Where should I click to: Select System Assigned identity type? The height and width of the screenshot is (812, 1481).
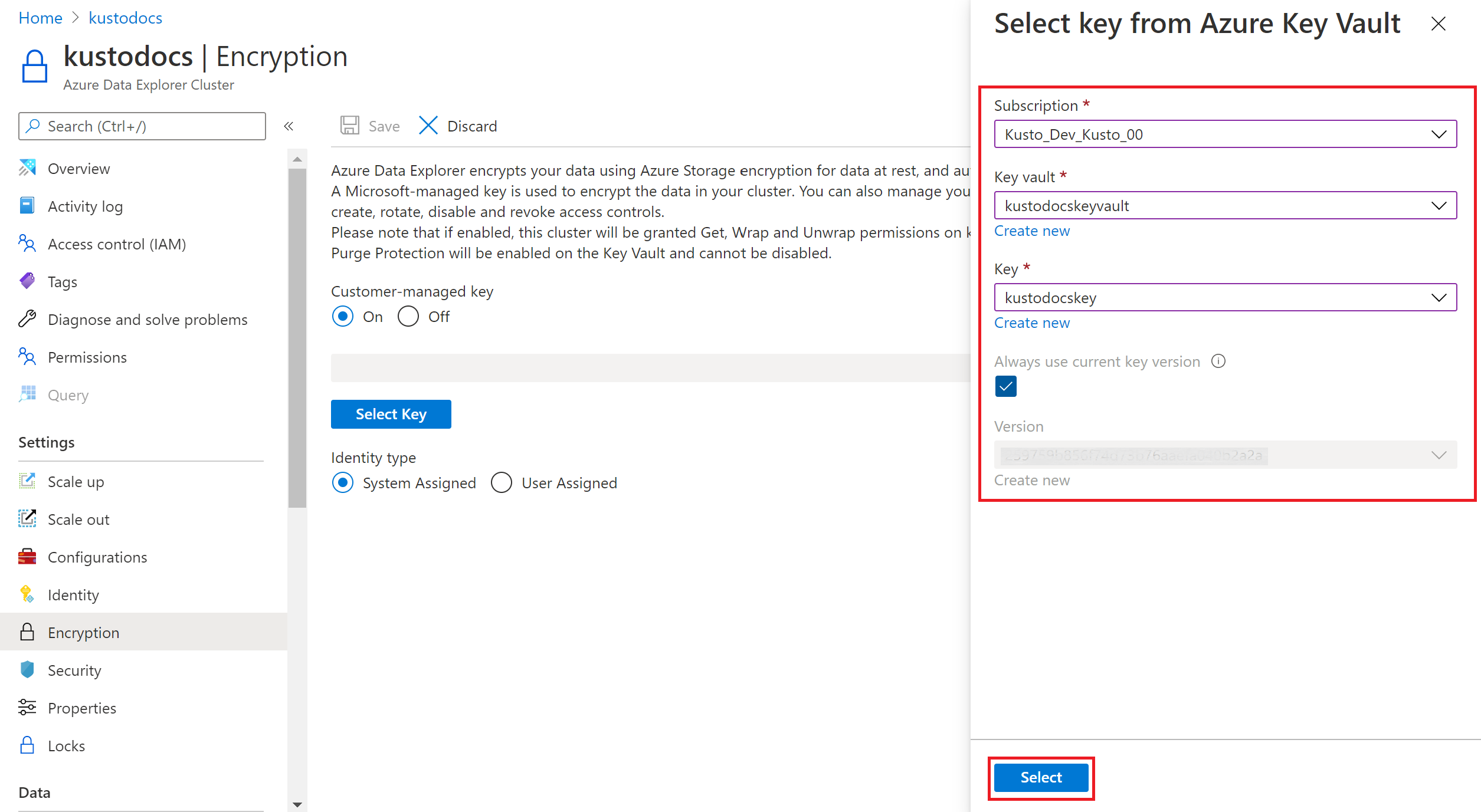coord(345,483)
